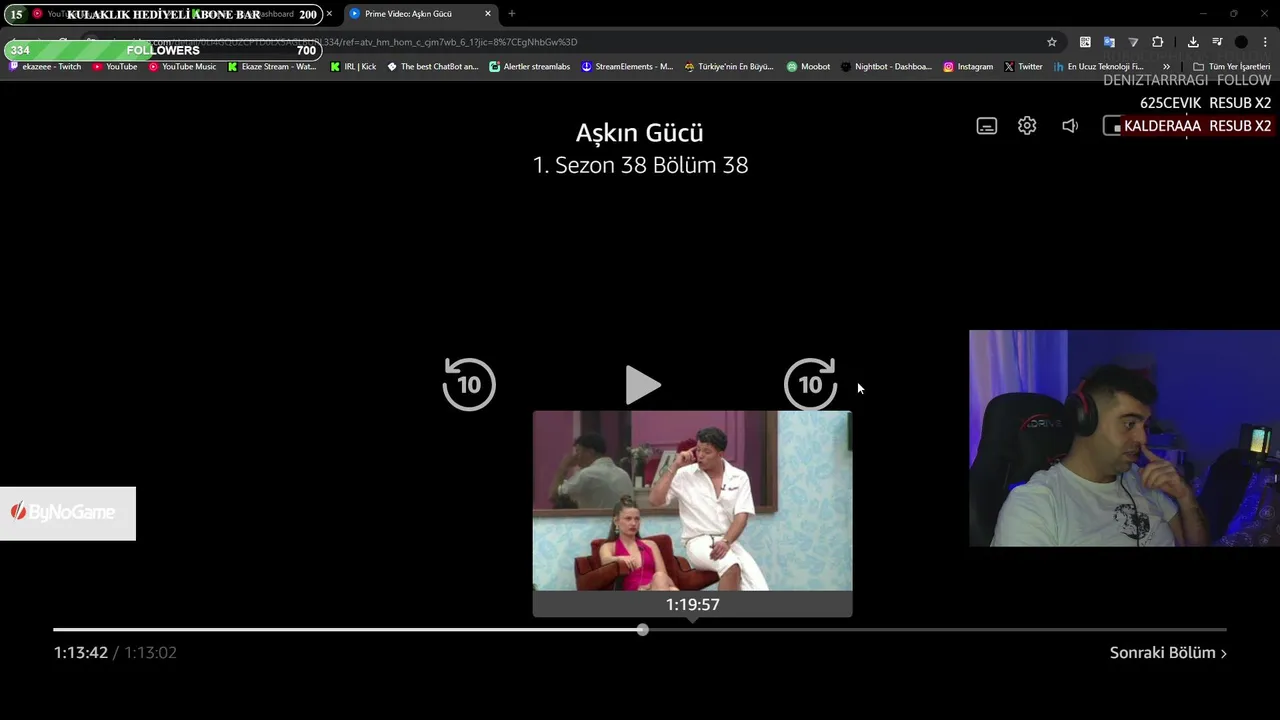1280x720 pixels.
Task: Open the YouTube bookmark
Action: (x=115, y=67)
